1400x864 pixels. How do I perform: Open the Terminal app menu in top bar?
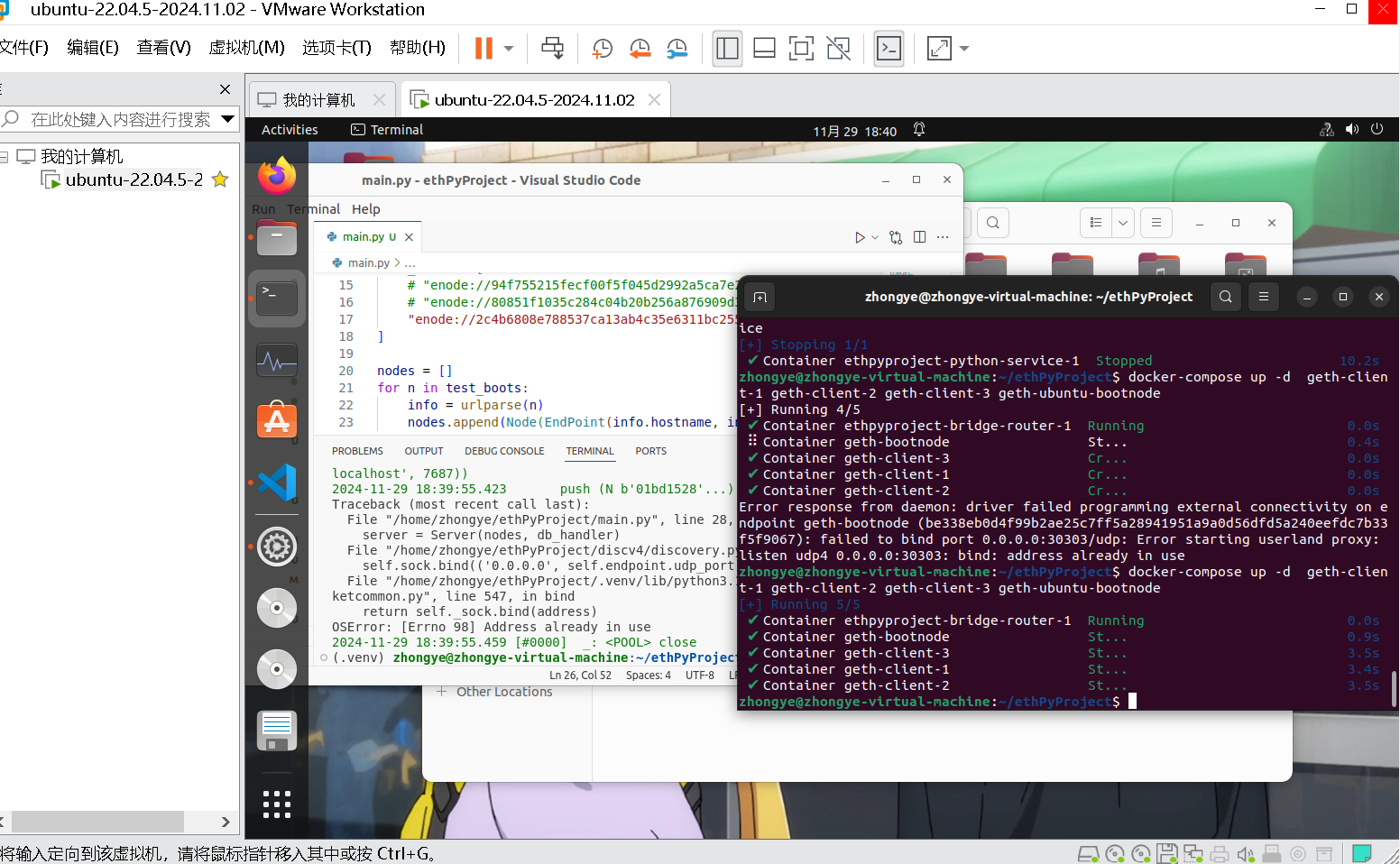click(387, 130)
